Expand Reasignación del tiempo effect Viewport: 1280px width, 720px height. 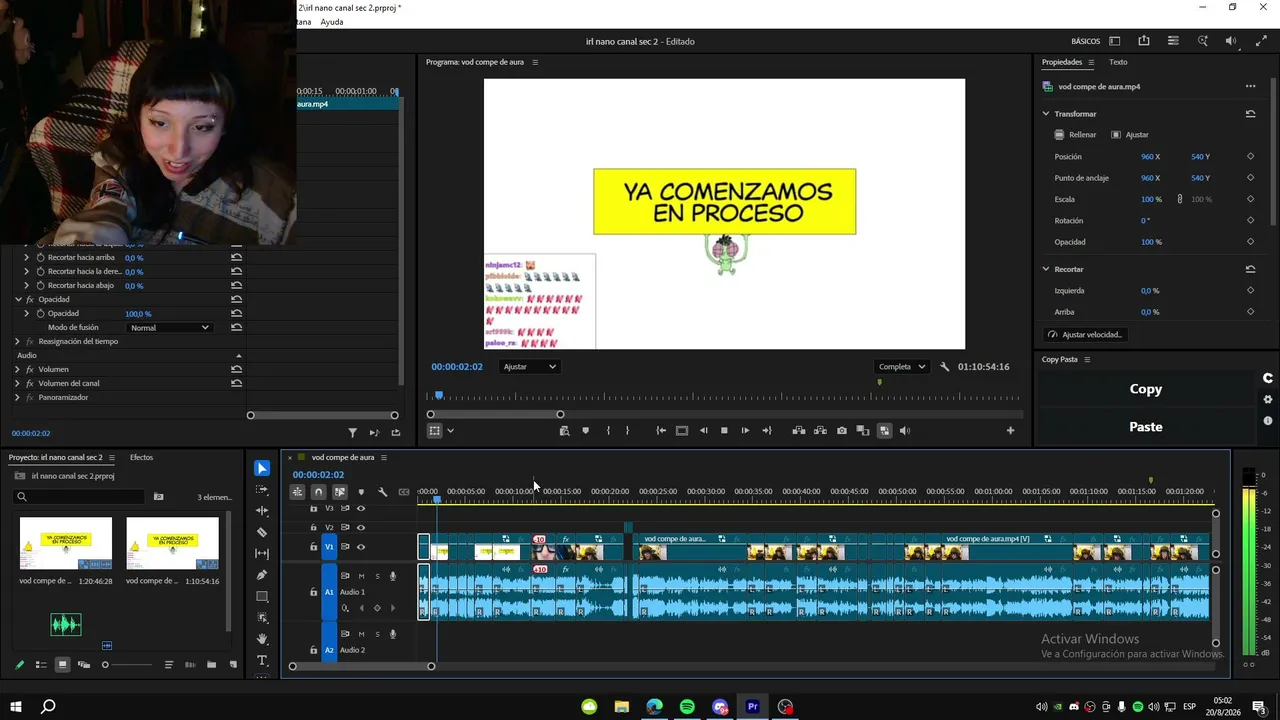[x=17, y=342]
